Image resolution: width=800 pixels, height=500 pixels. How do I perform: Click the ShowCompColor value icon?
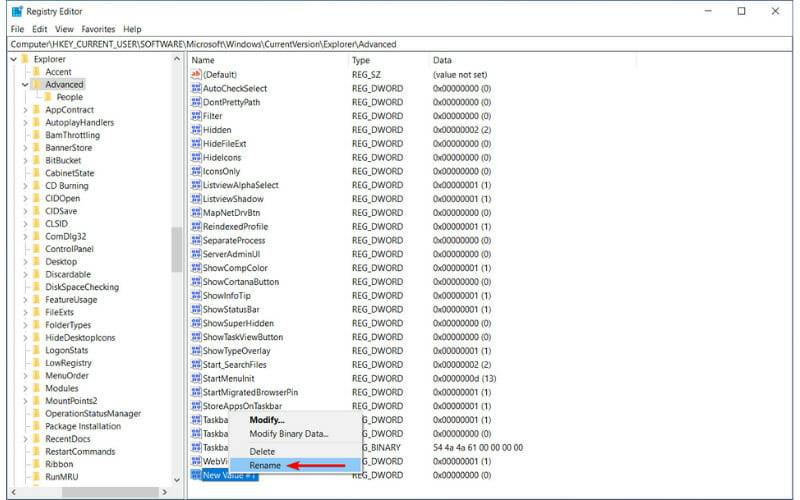tap(196, 267)
